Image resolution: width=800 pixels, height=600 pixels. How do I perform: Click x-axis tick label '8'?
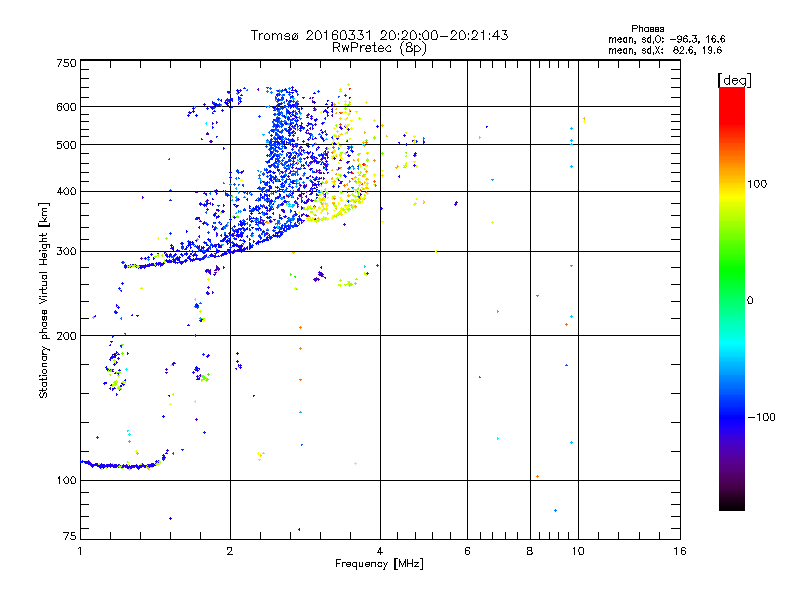(530, 551)
